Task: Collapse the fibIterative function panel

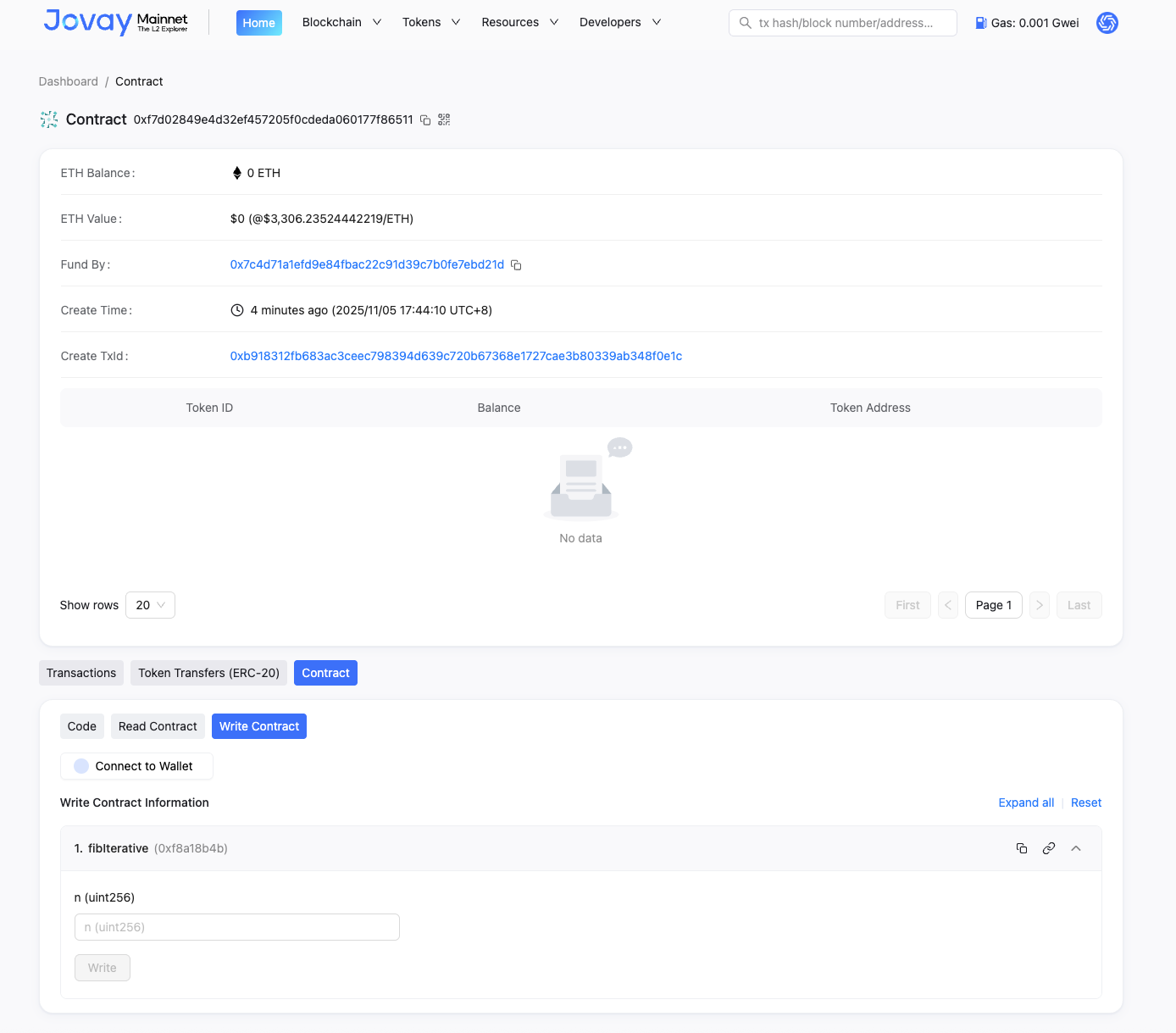Action: [1076, 847]
